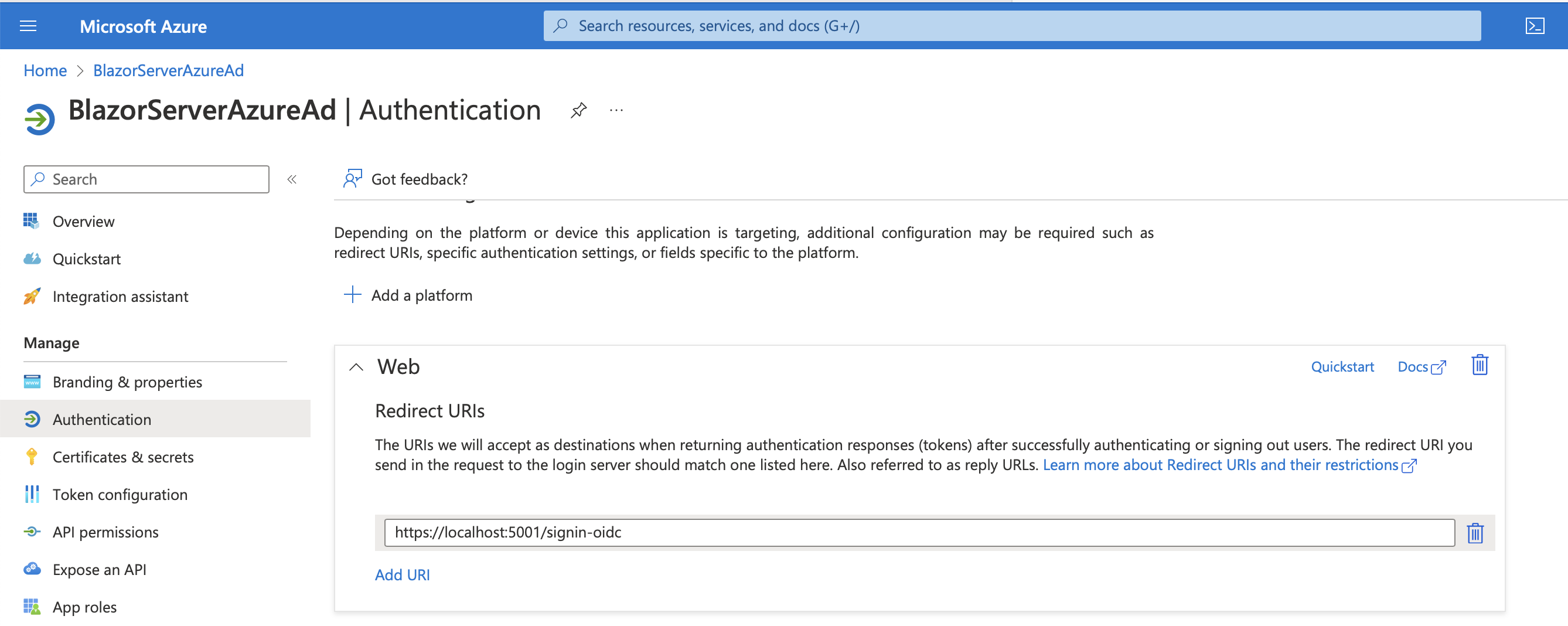
Task: Pin the Authentication blade
Action: pos(578,110)
